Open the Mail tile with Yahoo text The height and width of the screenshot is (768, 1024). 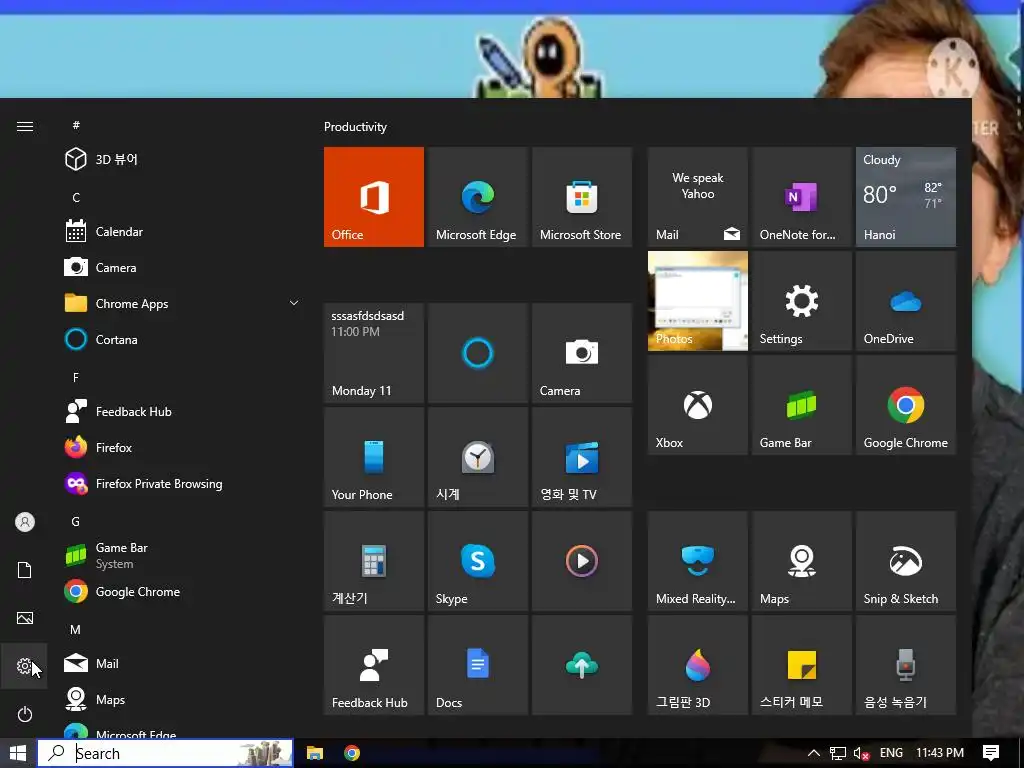697,197
